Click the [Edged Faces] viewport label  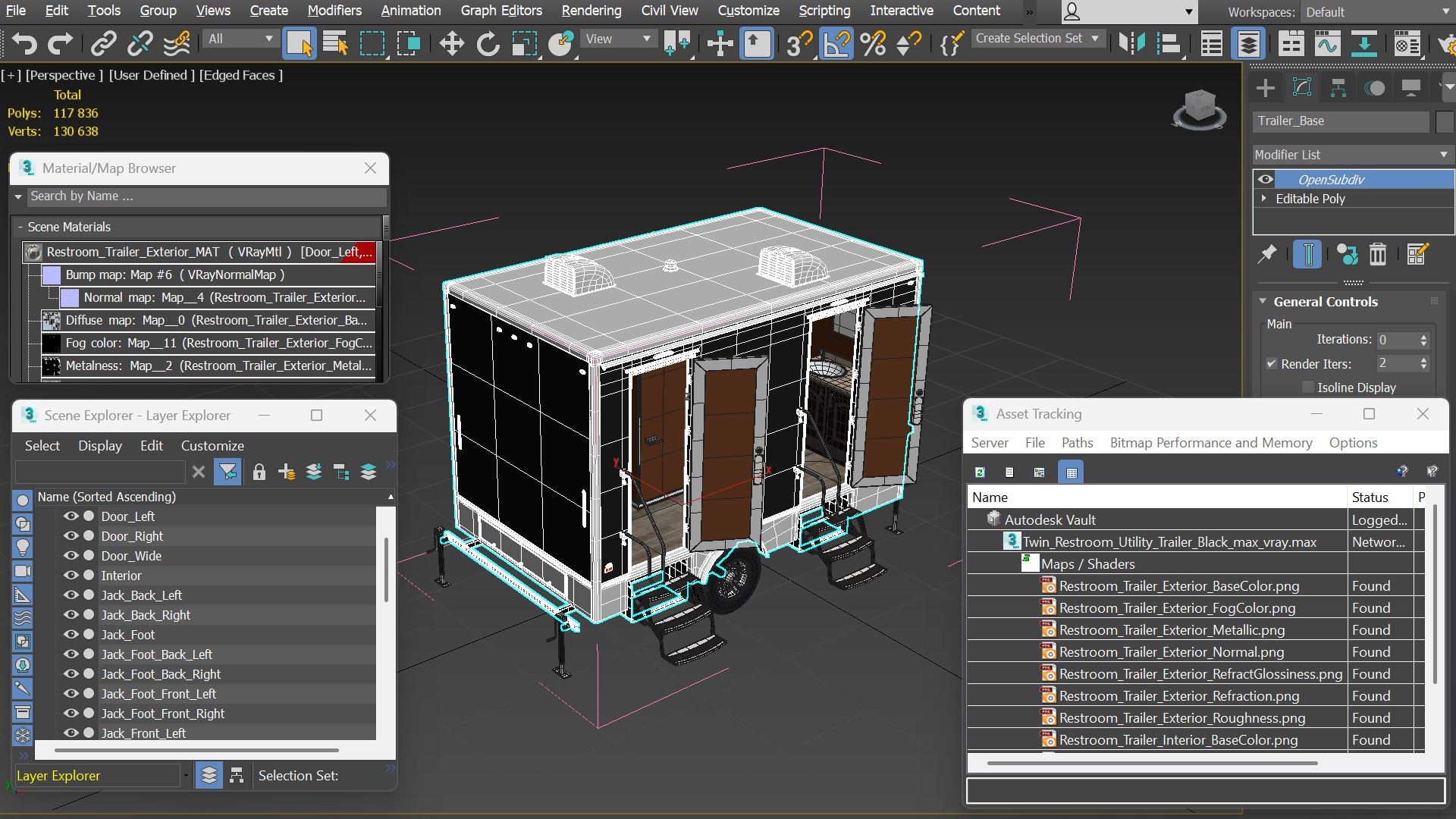[241, 75]
